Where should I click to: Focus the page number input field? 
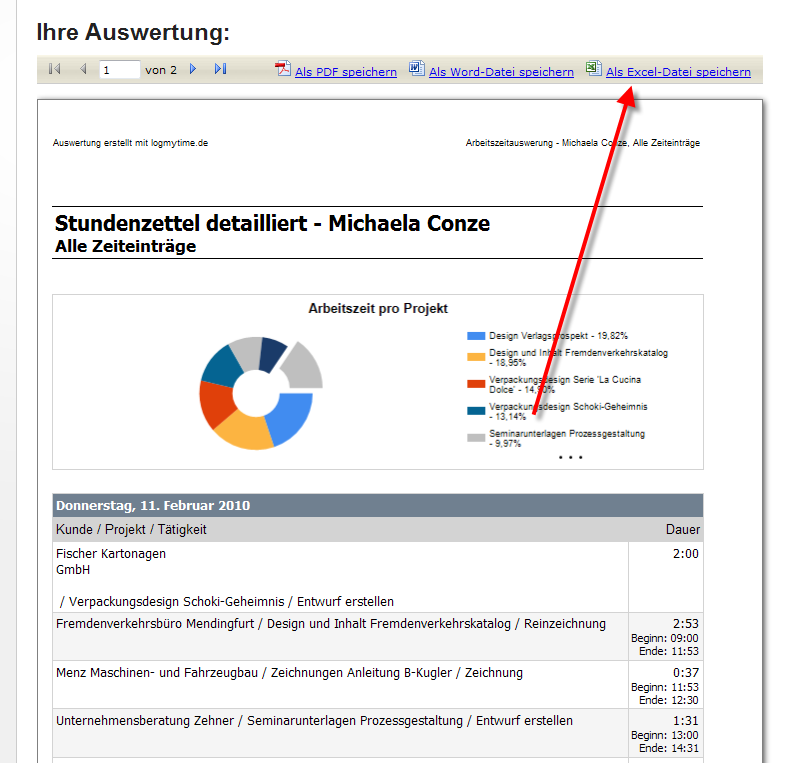(x=119, y=69)
